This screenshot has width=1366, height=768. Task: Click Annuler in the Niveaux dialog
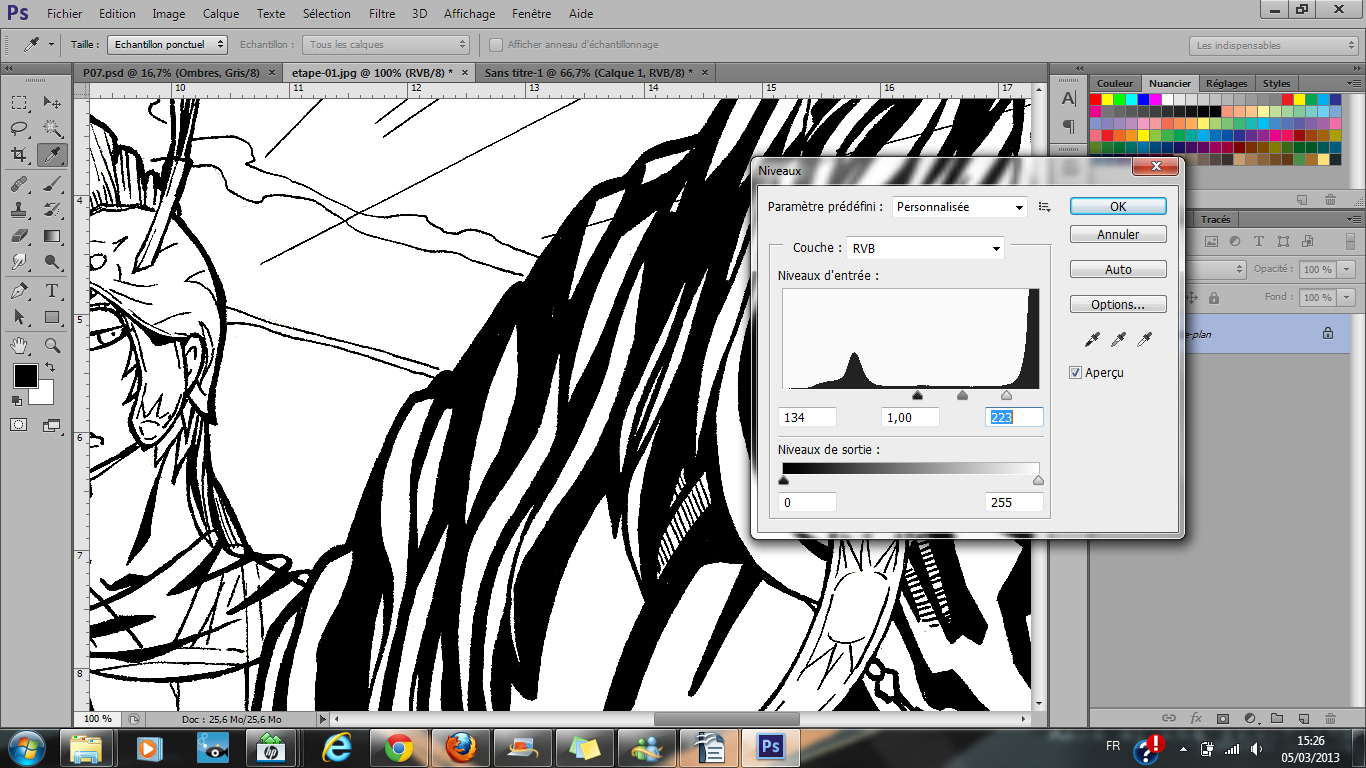point(1118,235)
